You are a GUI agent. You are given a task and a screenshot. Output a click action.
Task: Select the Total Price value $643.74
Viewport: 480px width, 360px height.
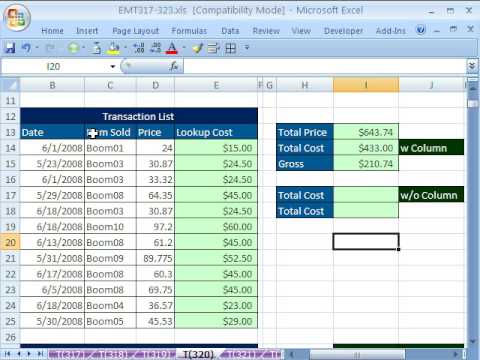tap(366, 132)
